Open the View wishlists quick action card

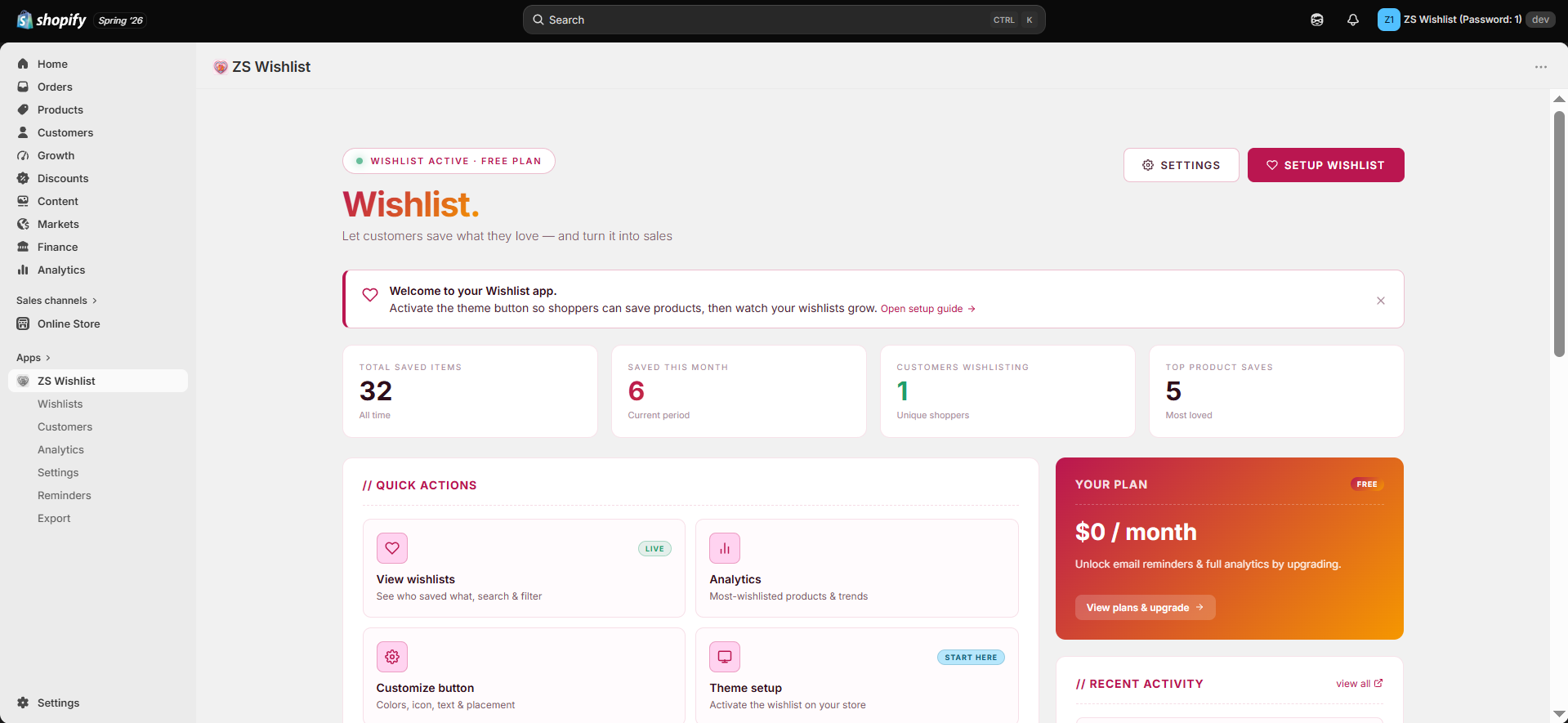524,568
